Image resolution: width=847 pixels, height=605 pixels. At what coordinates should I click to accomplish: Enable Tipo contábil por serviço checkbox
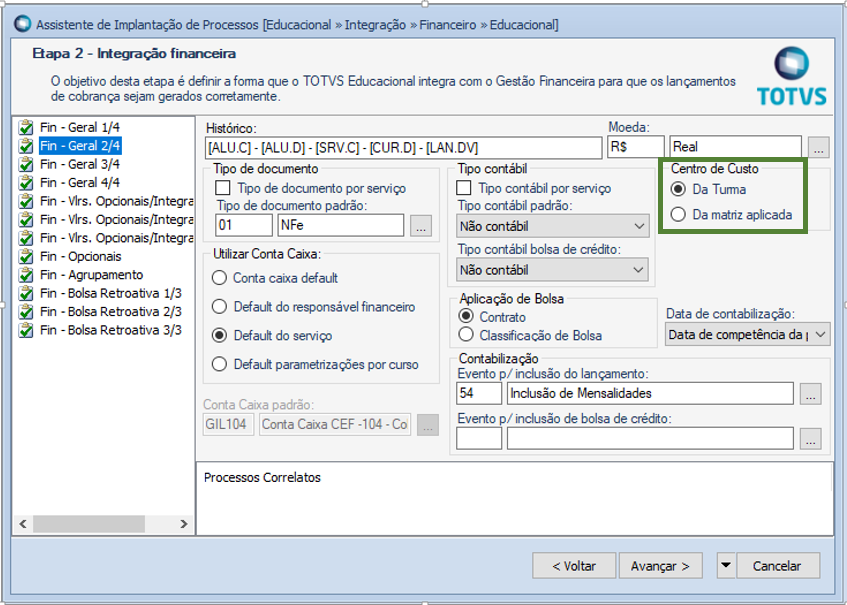(463, 189)
